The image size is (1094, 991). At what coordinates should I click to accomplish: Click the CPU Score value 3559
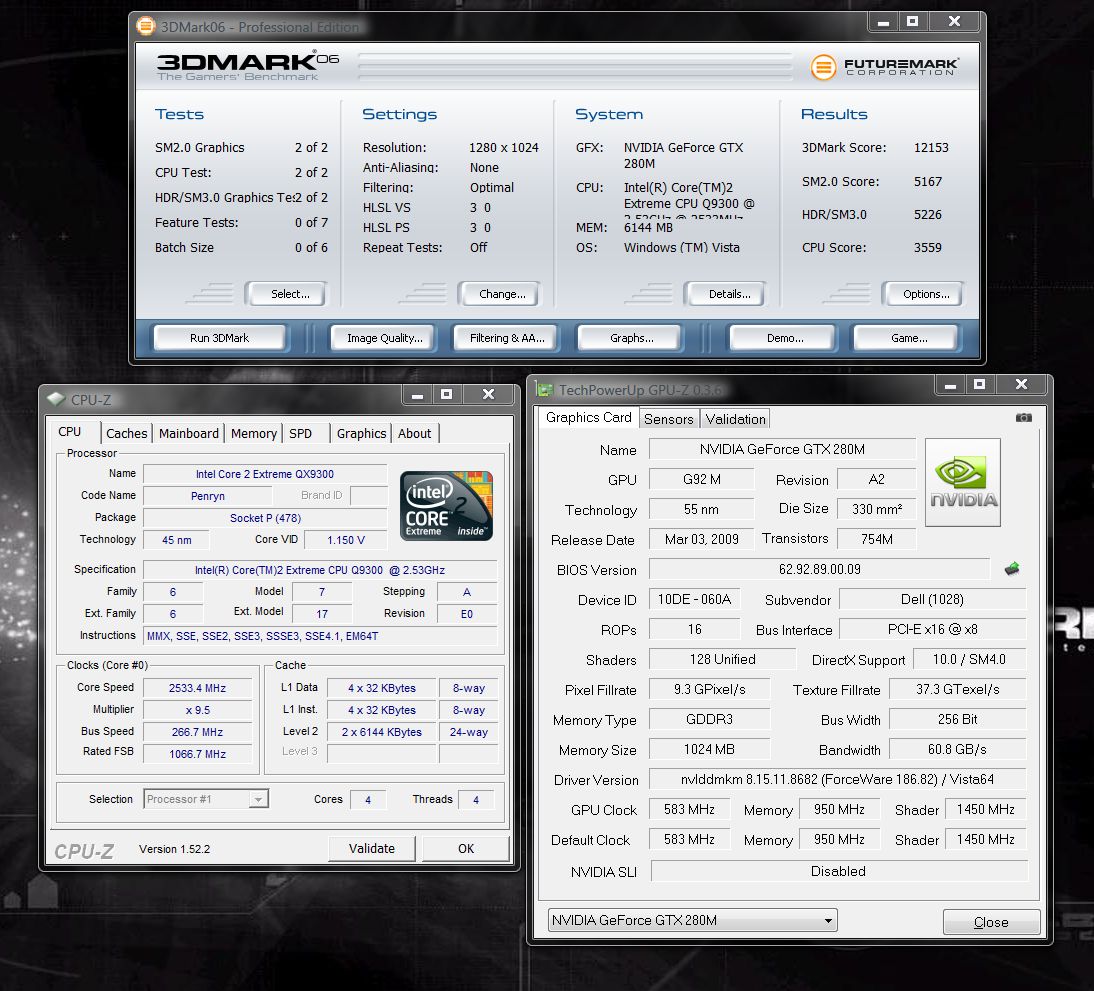point(928,247)
